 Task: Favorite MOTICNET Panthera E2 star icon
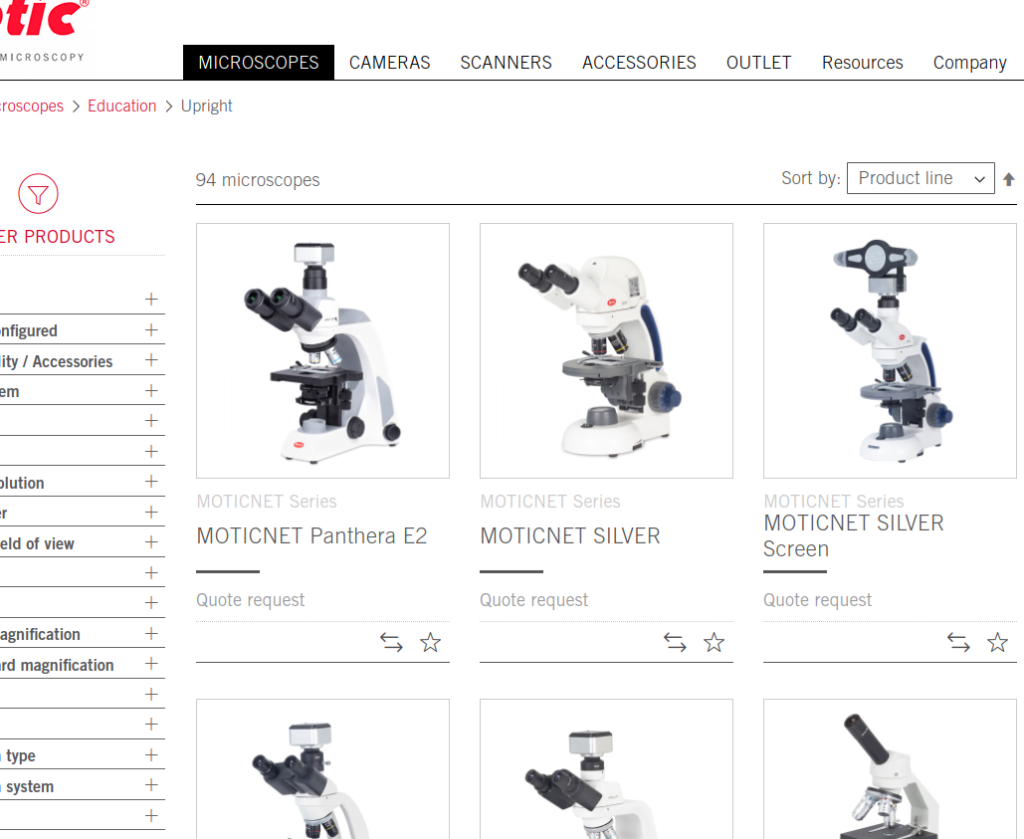click(430, 642)
